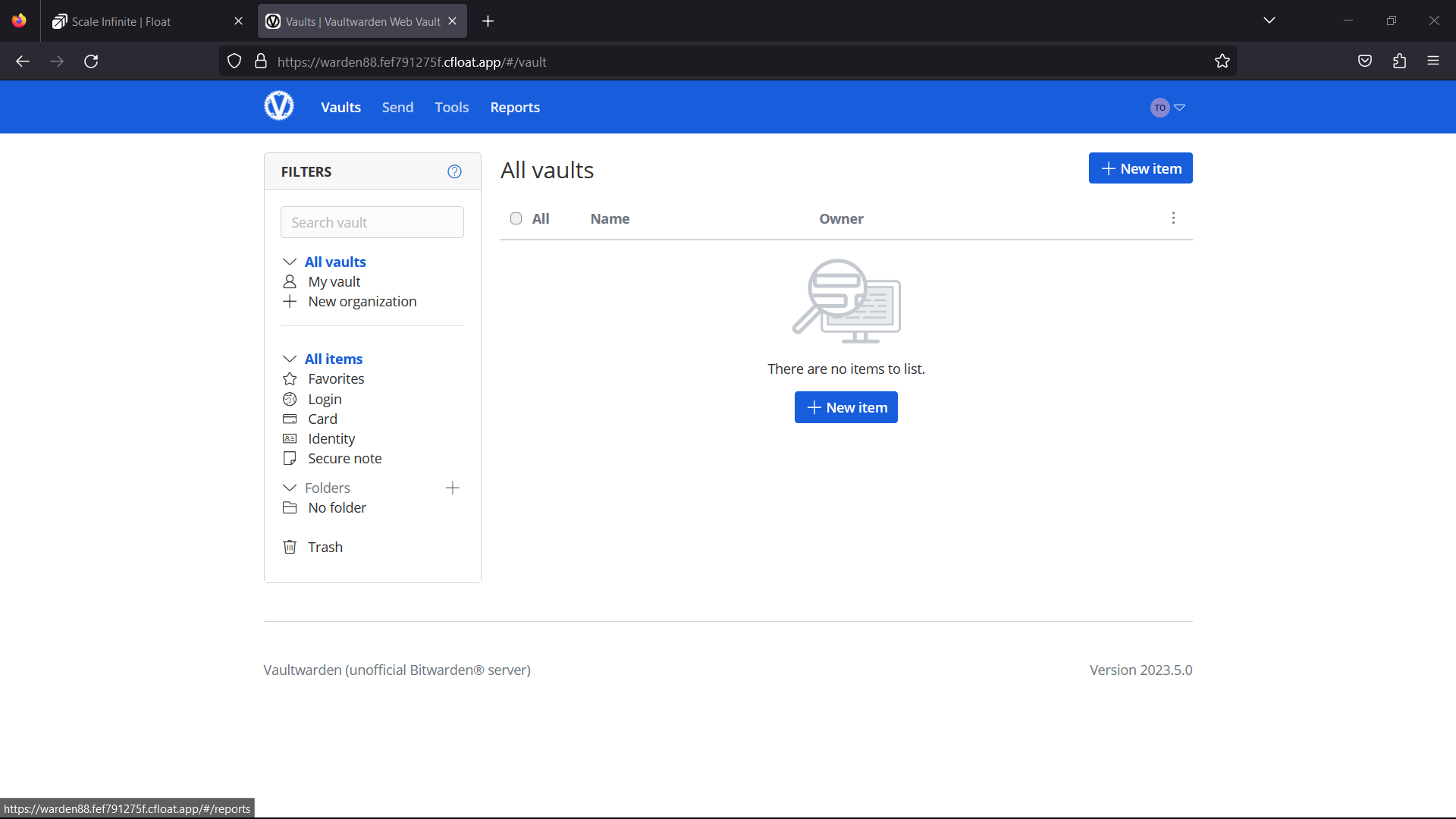The image size is (1456, 819).
Task: Collapse the Folders chevron
Action: click(290, 488)
